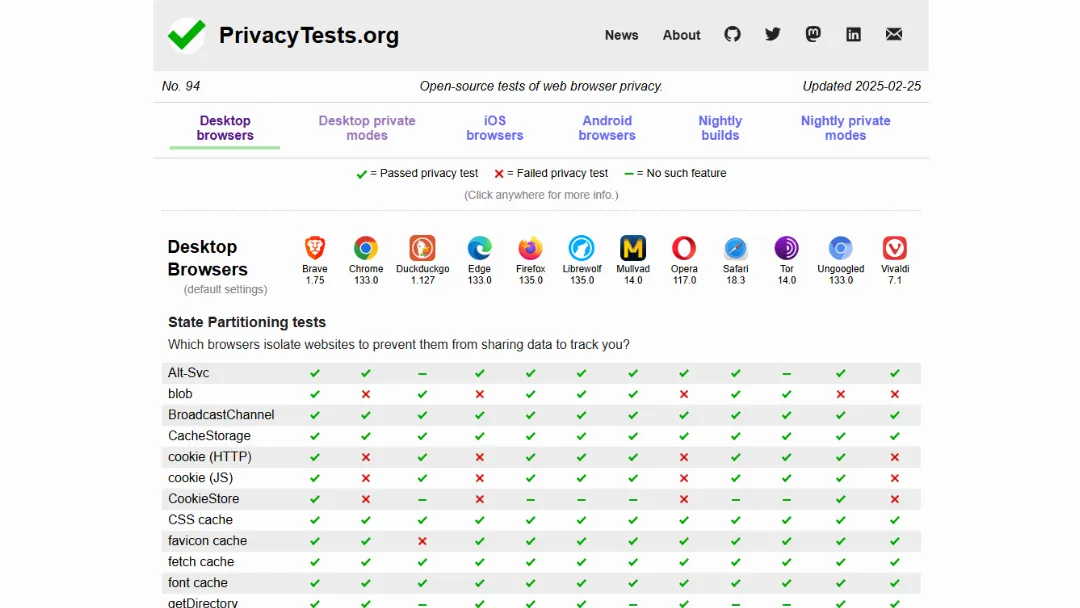Screen dimensions: 1080x608
Task: Click the 'Safari 18.3' version label
Action: click(736, 274)
